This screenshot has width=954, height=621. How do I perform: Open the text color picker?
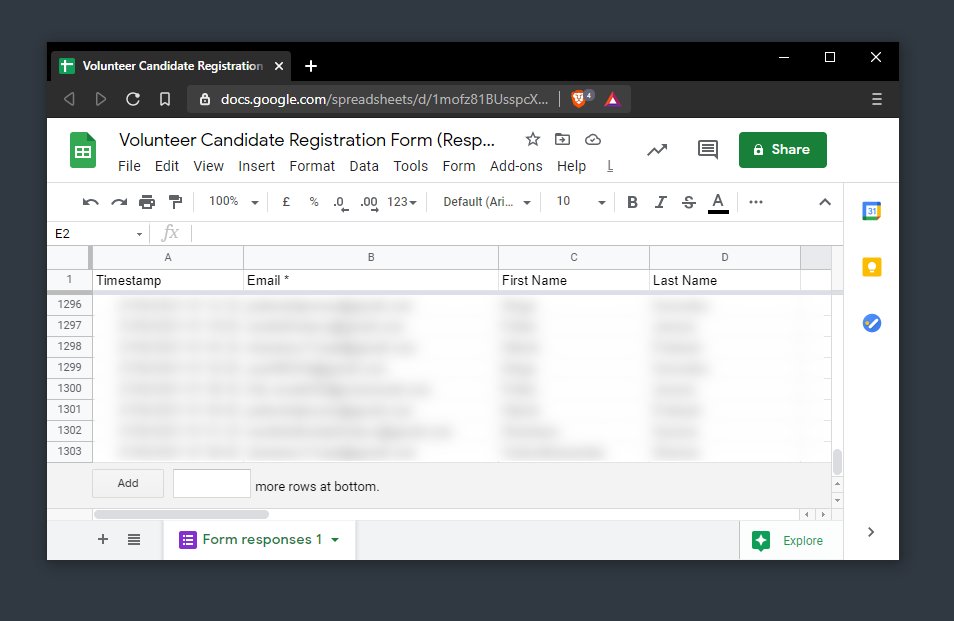point(718,203)
